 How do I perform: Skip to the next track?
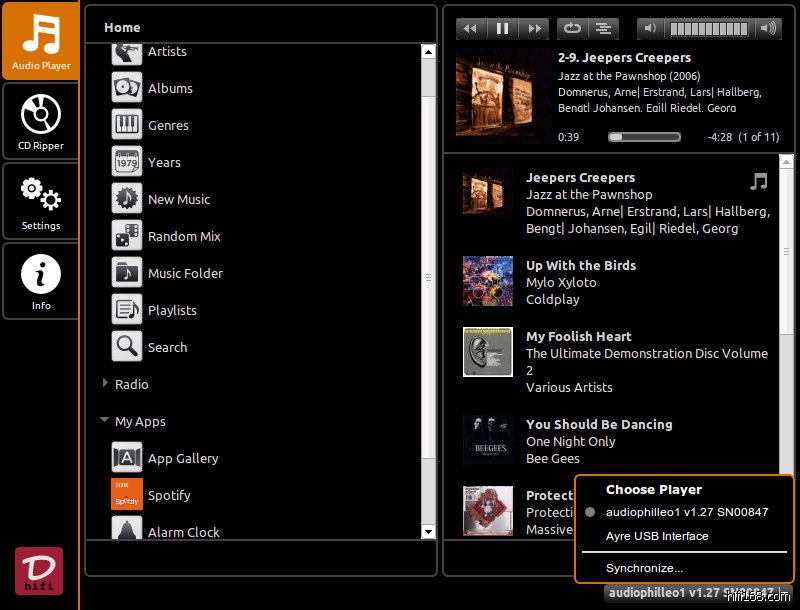(x=535, y=29)
